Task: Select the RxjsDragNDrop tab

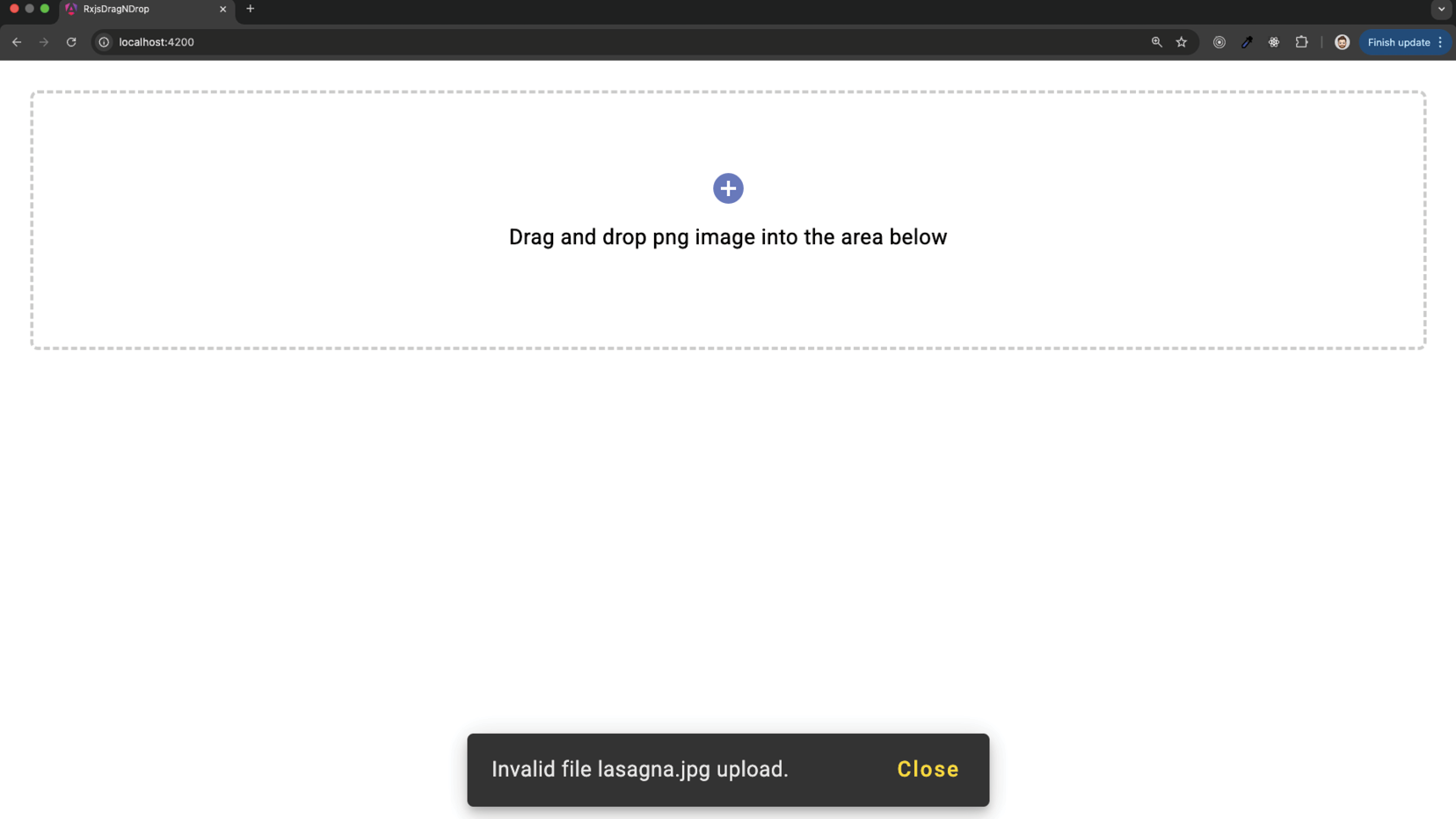Action: coord(146,10)
